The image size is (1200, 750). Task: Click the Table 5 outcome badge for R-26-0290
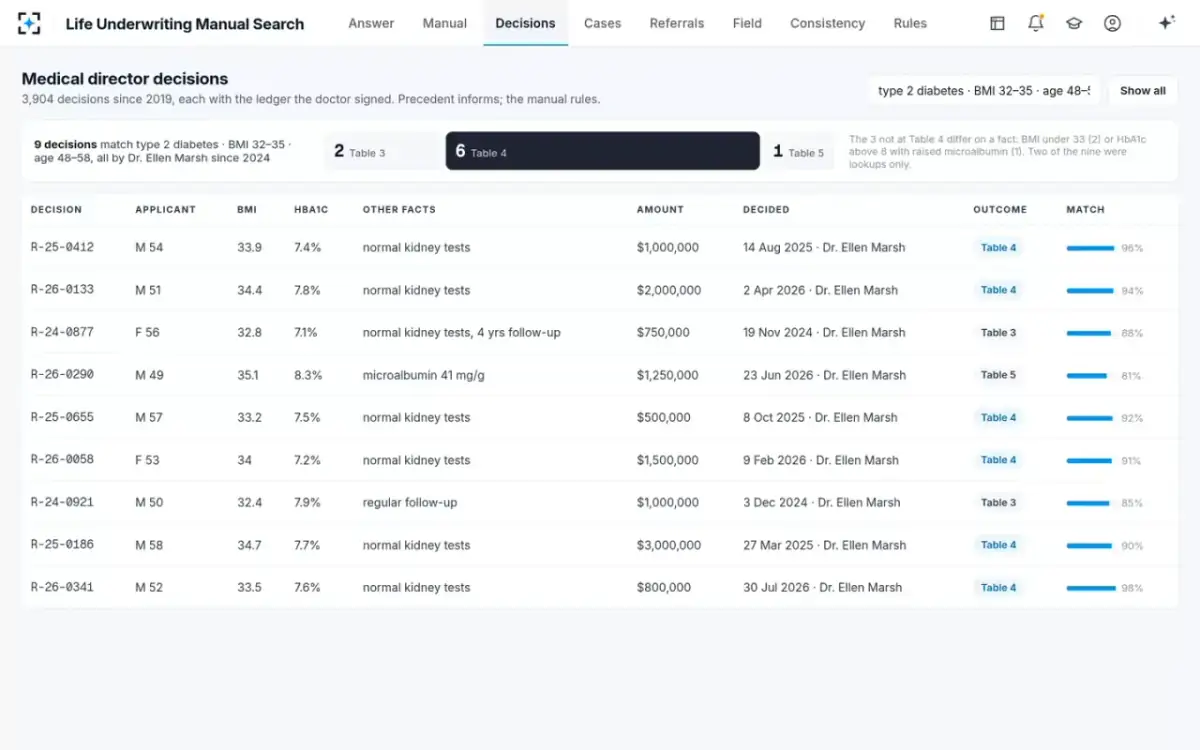click(998, 375)
